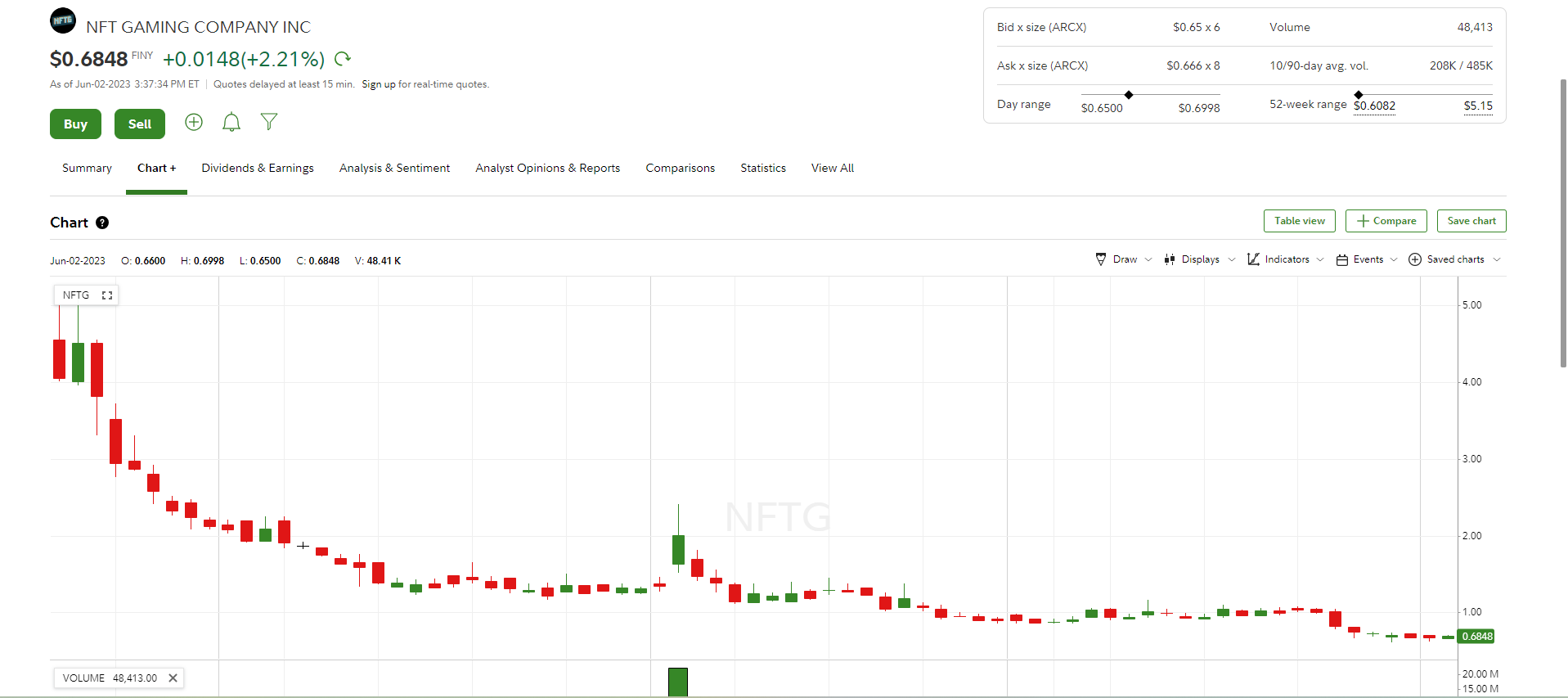Open the Statistics tab
The width and height of the screenshot is (1568, 698).
pyautogui.click(x=763, y=168)
